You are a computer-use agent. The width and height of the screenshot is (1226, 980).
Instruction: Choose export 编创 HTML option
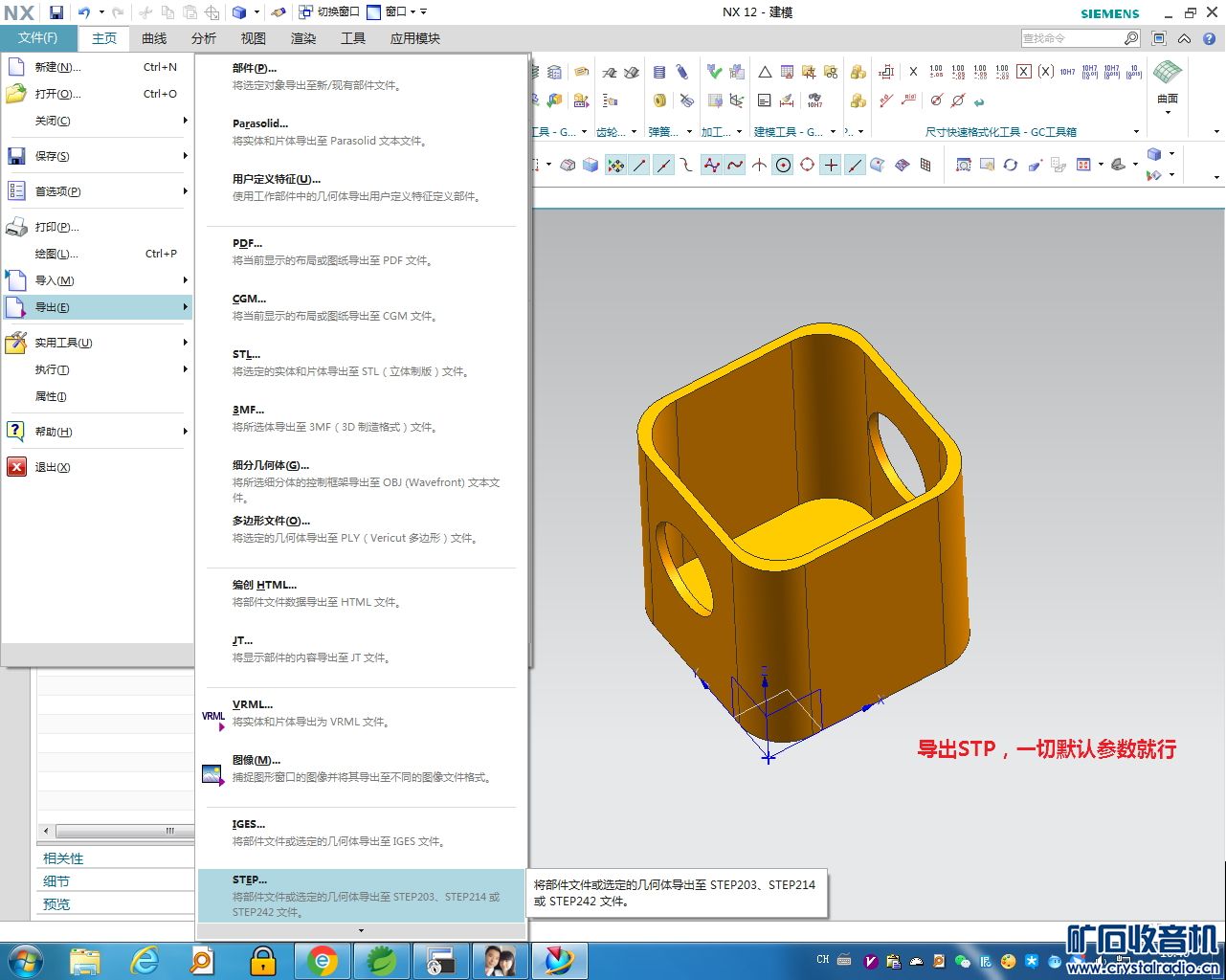pyautogui.click(x=361, y=593)
